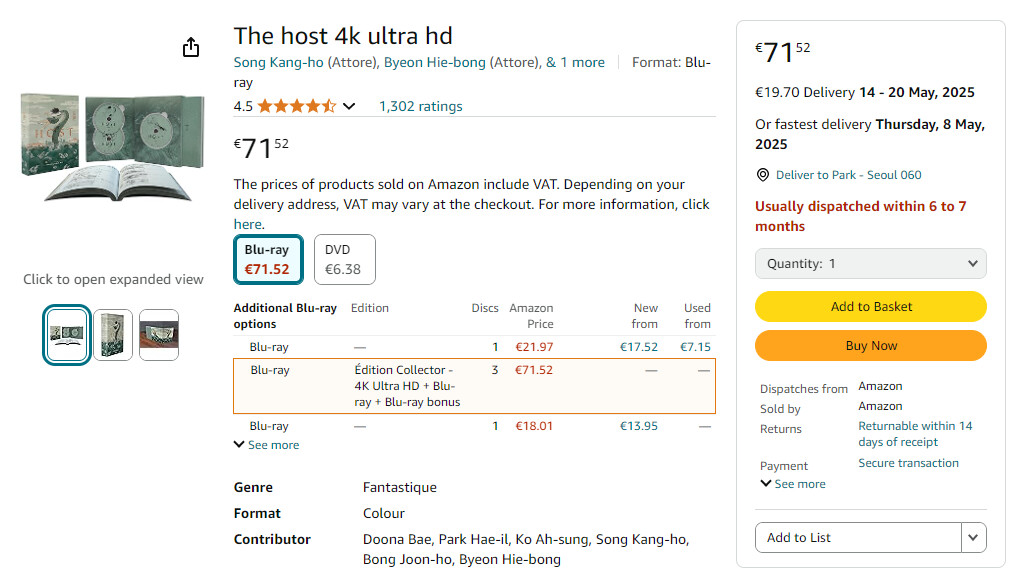Select the second product thumbnail image
Image resolution: width=1010 pixels, height=573 pixels.
pyautogui.click(x=113, y=335)
